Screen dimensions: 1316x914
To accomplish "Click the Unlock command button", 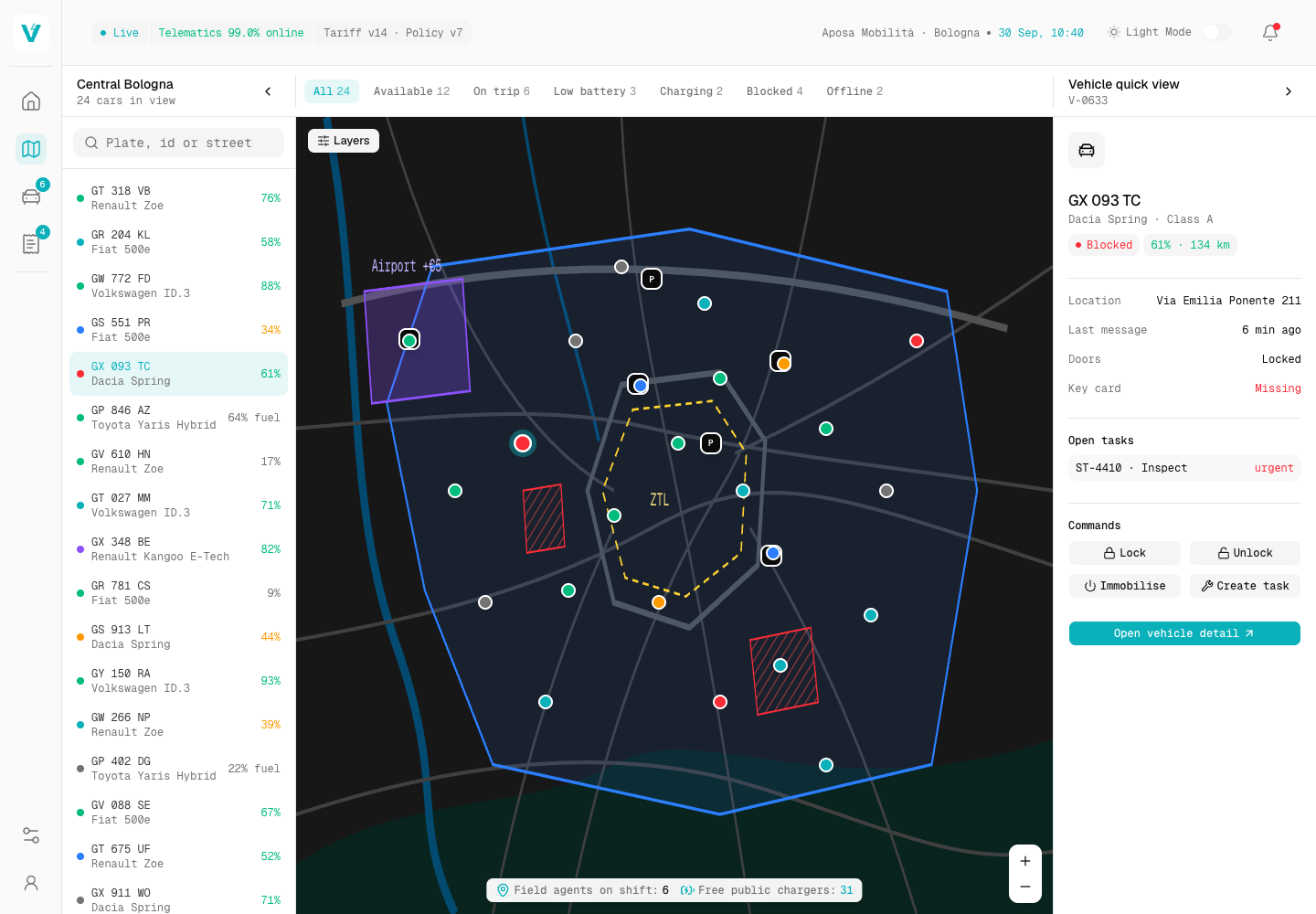I will coord(1245,553).
